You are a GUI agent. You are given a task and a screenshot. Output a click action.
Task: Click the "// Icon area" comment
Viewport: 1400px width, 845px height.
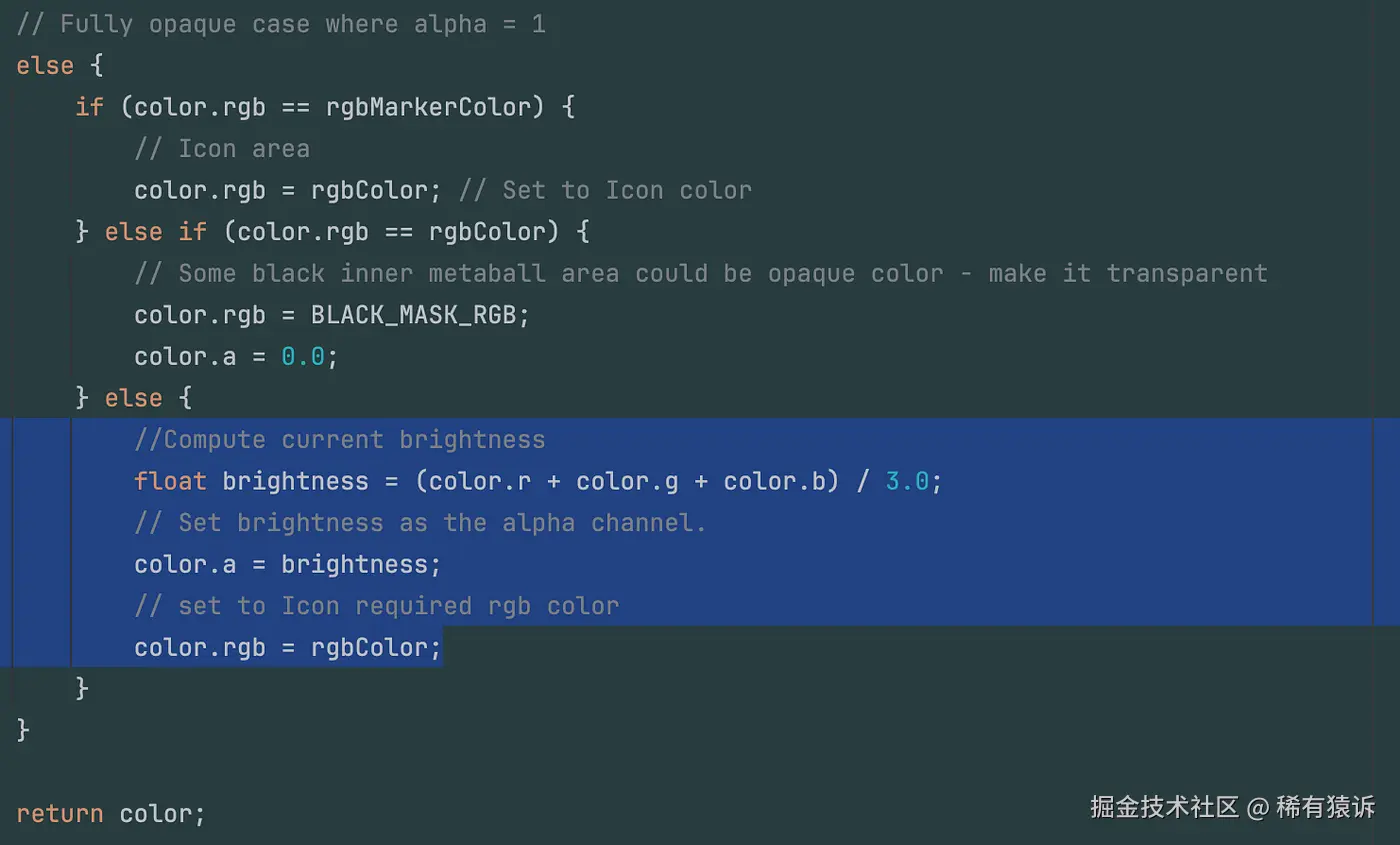pyautogui.click(x=222, y=149)
